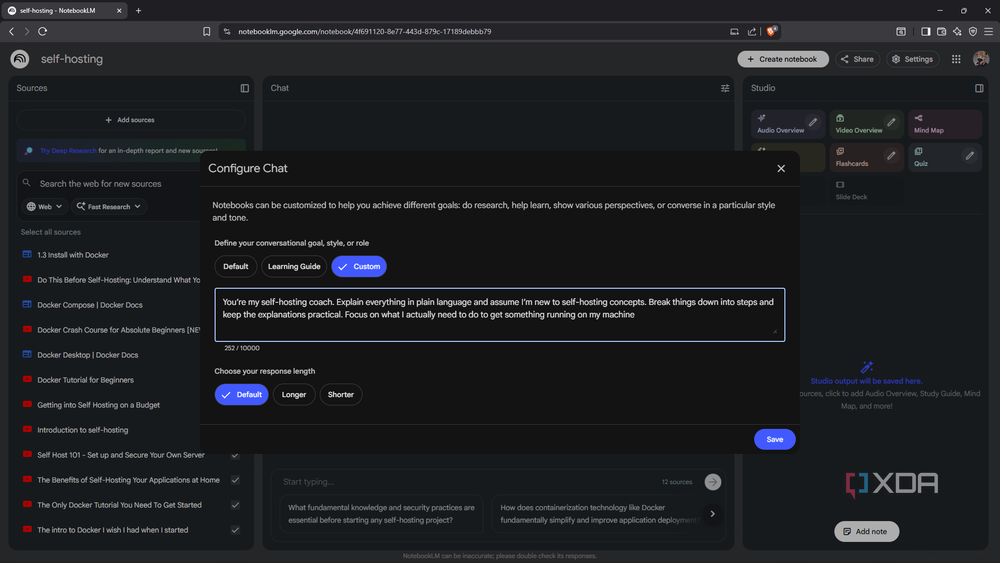The height and width of the screenshot is (563, 1000).
Task: Open source 1.3 Install with Docker
Action: (73, 255)
